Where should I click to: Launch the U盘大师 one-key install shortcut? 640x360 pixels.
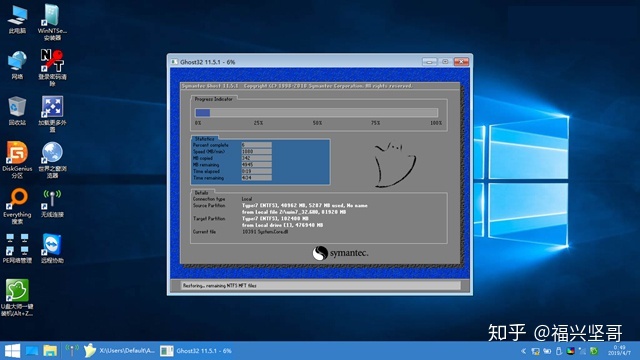(17, 298)
